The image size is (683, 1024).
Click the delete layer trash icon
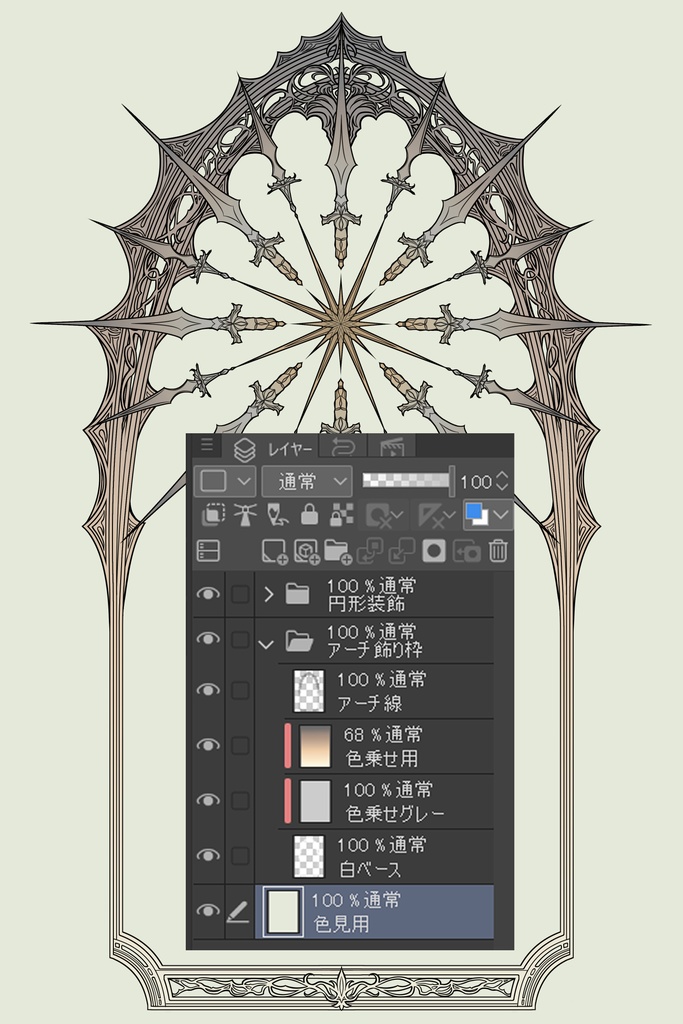pyautogui.click(x=498, y=551)
